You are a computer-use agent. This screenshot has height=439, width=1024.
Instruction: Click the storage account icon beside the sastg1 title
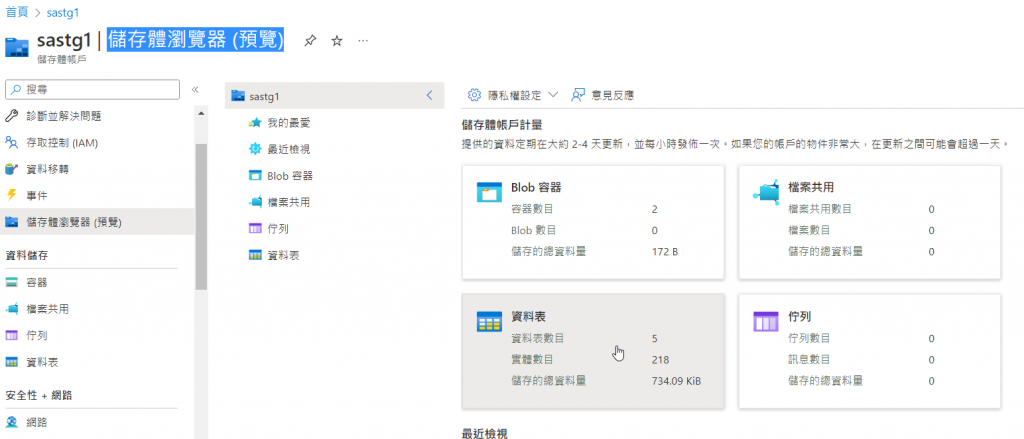coord(16,48)
